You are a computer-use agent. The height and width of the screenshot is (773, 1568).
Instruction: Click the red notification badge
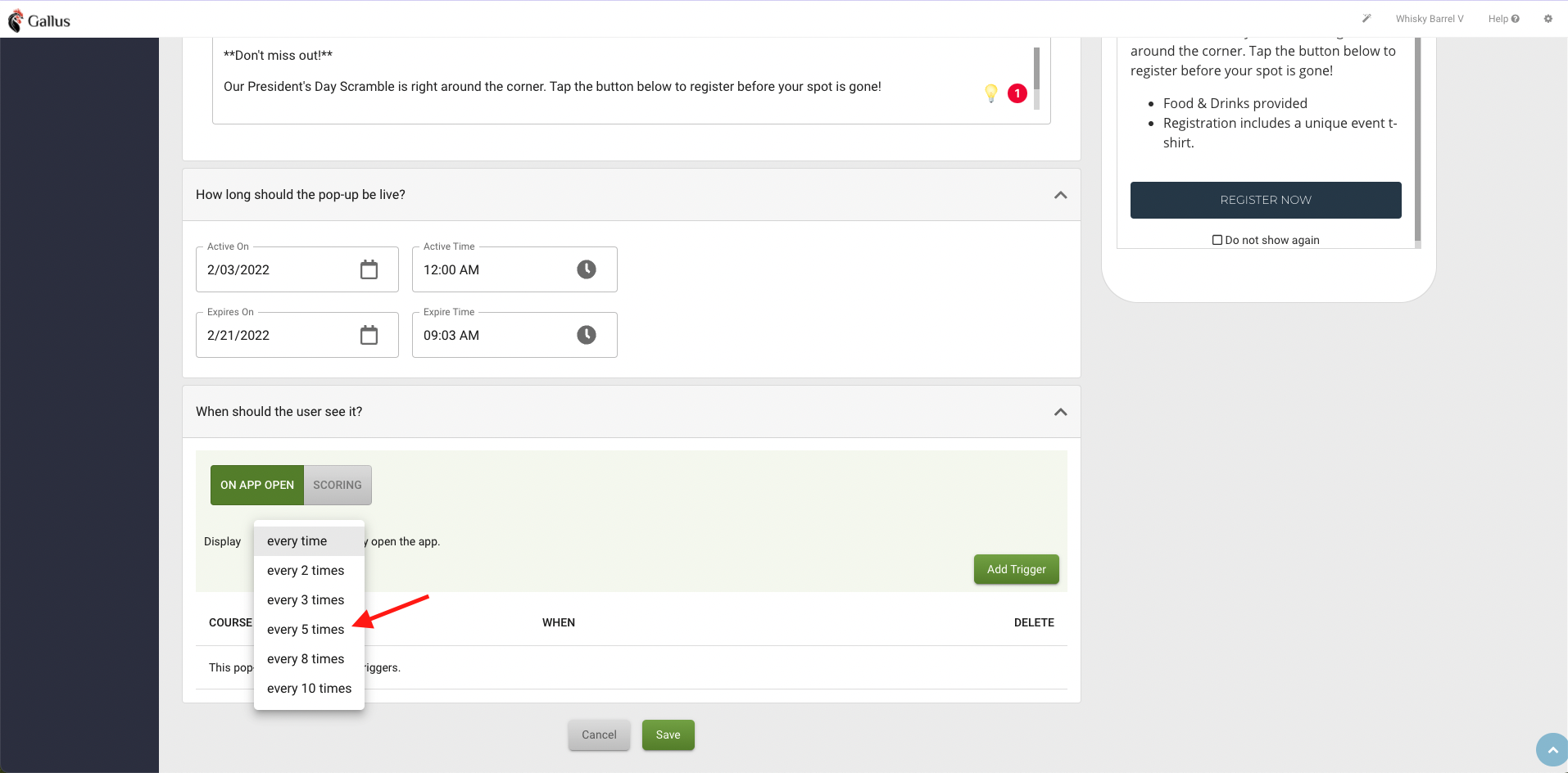1017,93
